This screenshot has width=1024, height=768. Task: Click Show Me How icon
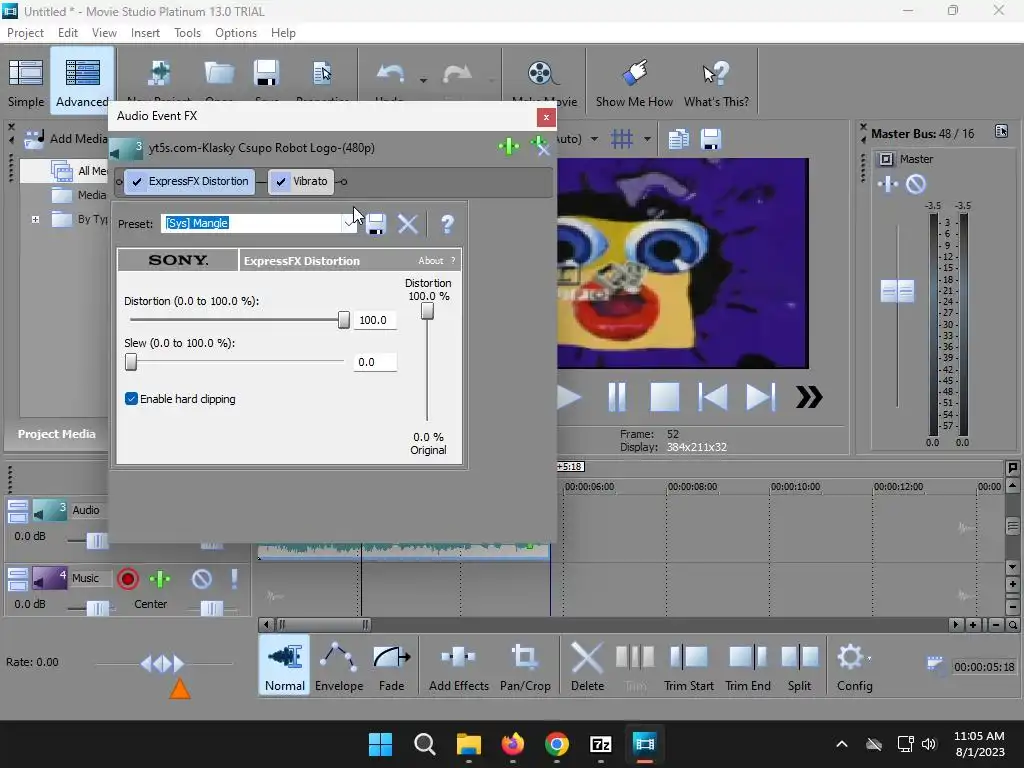[x=634, y=81]
